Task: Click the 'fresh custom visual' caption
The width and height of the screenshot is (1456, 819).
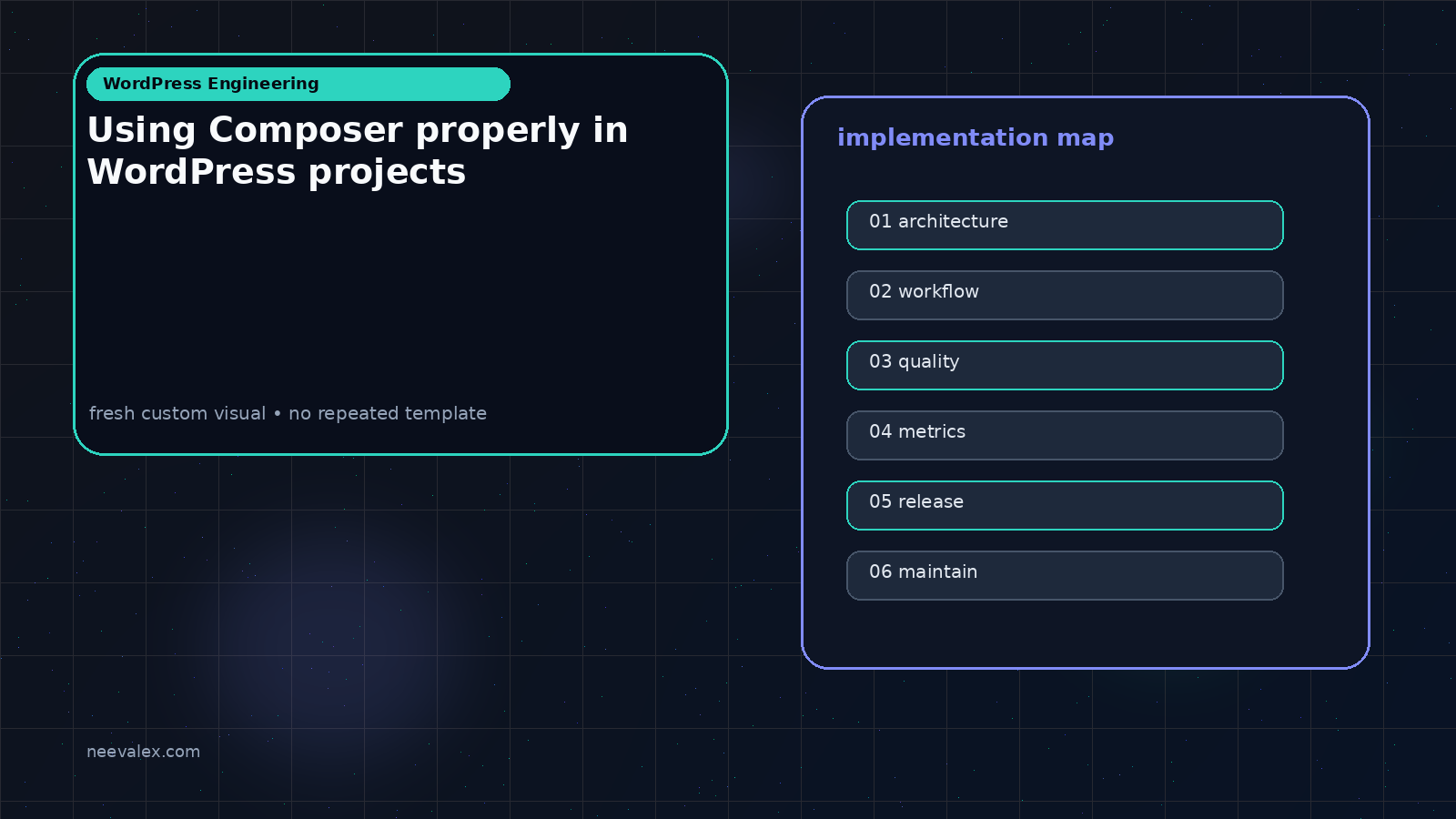Action: [x=288, y=413]
